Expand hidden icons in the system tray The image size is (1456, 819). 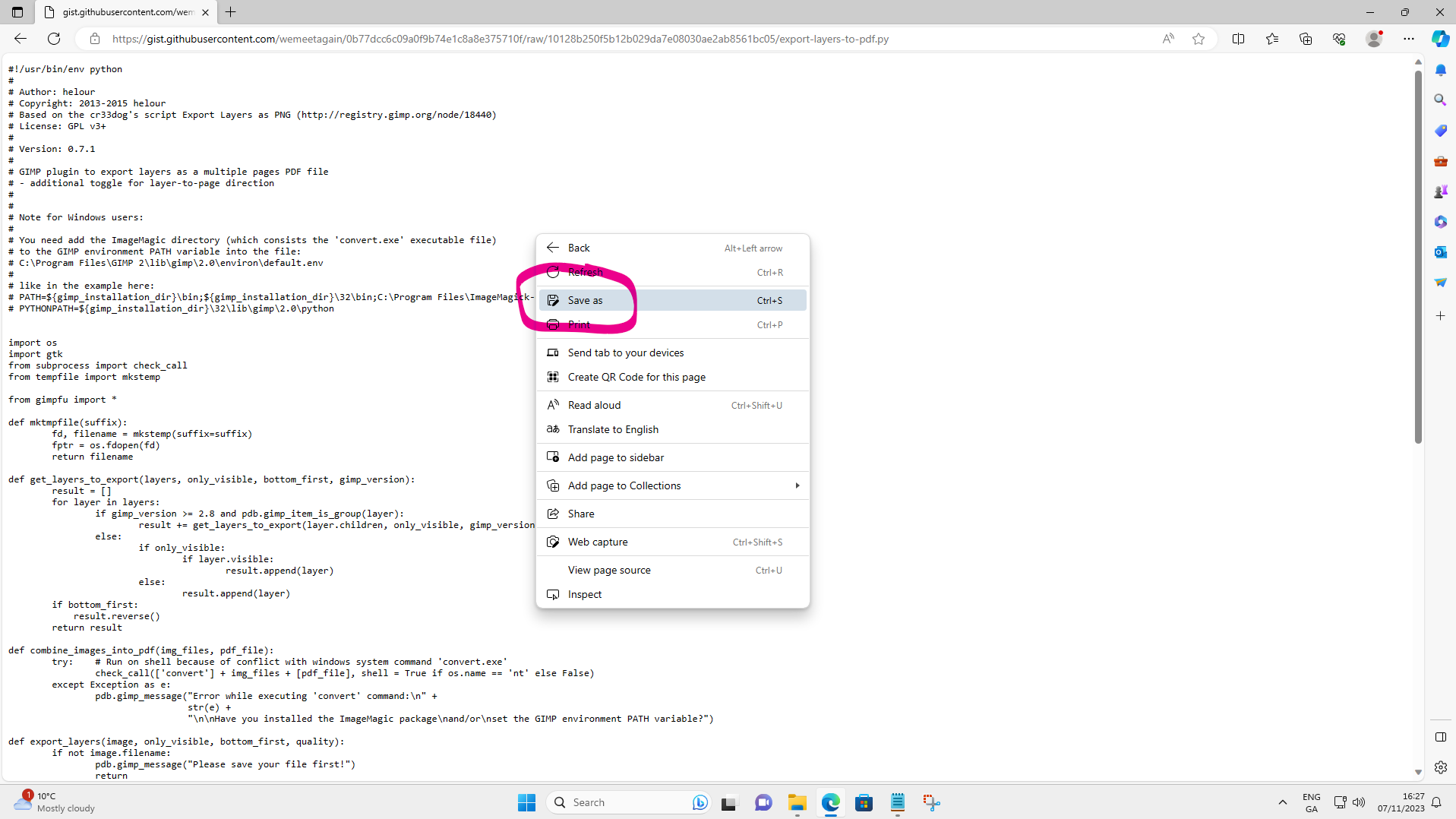(x=1282, y=802)
